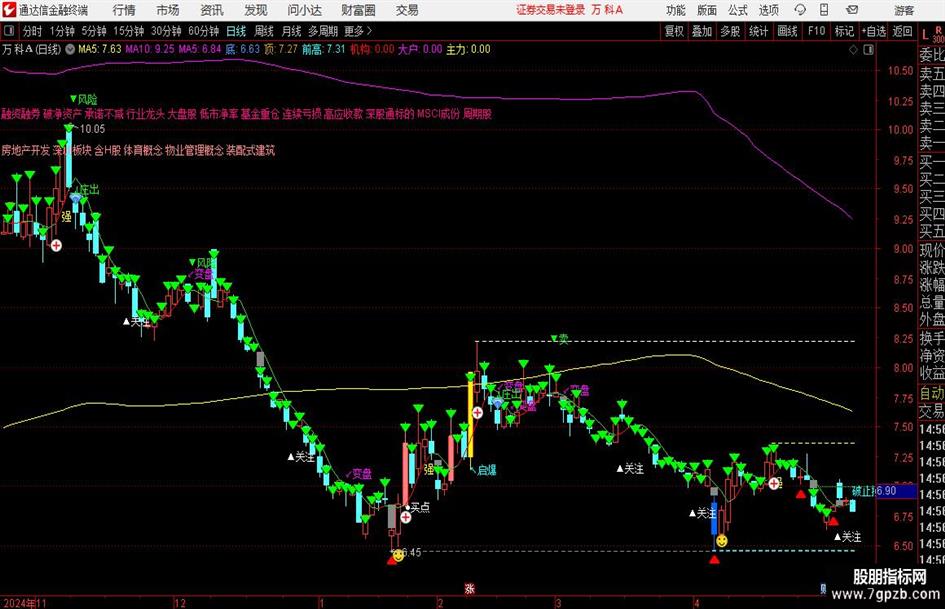Click the 启爆 signal label
The image size is (945, 609).
(x=486, y=470)
